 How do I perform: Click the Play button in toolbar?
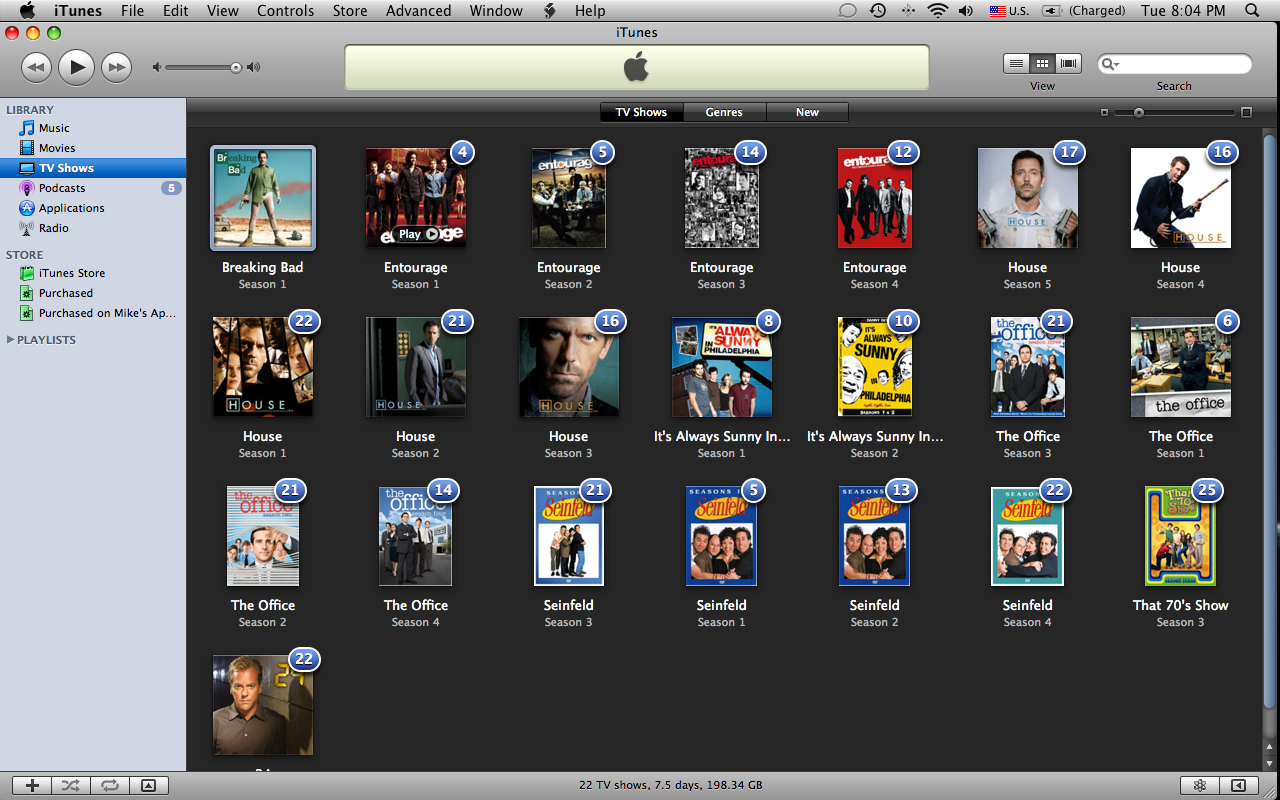[76, 67]
